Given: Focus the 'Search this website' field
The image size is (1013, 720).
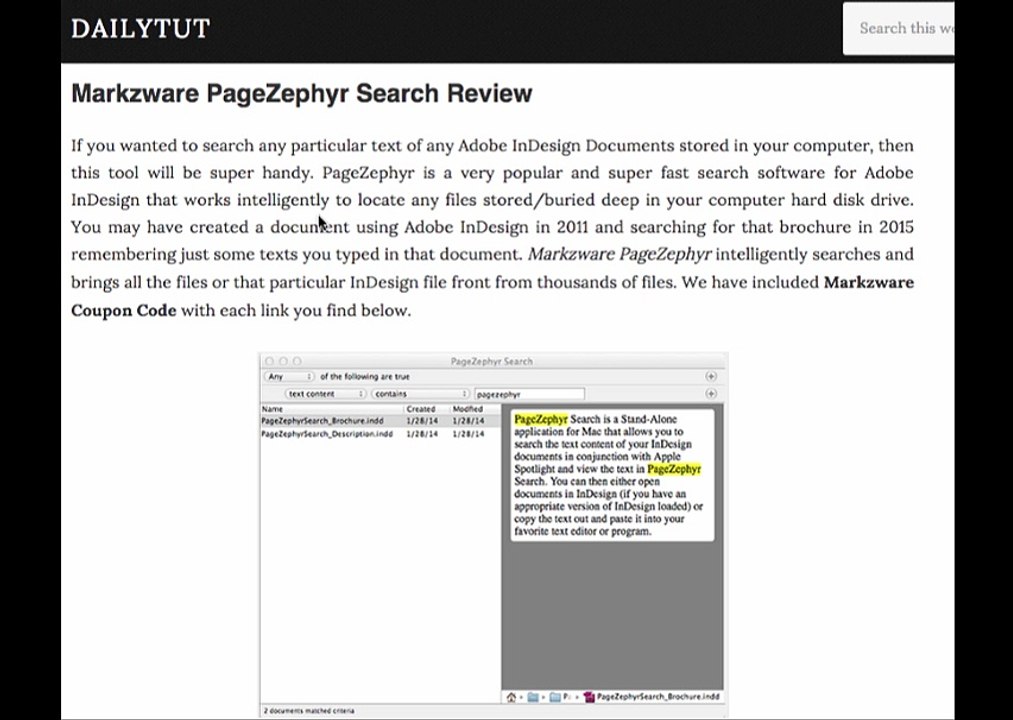Looking at the screenshot, I should pos(899,28).
